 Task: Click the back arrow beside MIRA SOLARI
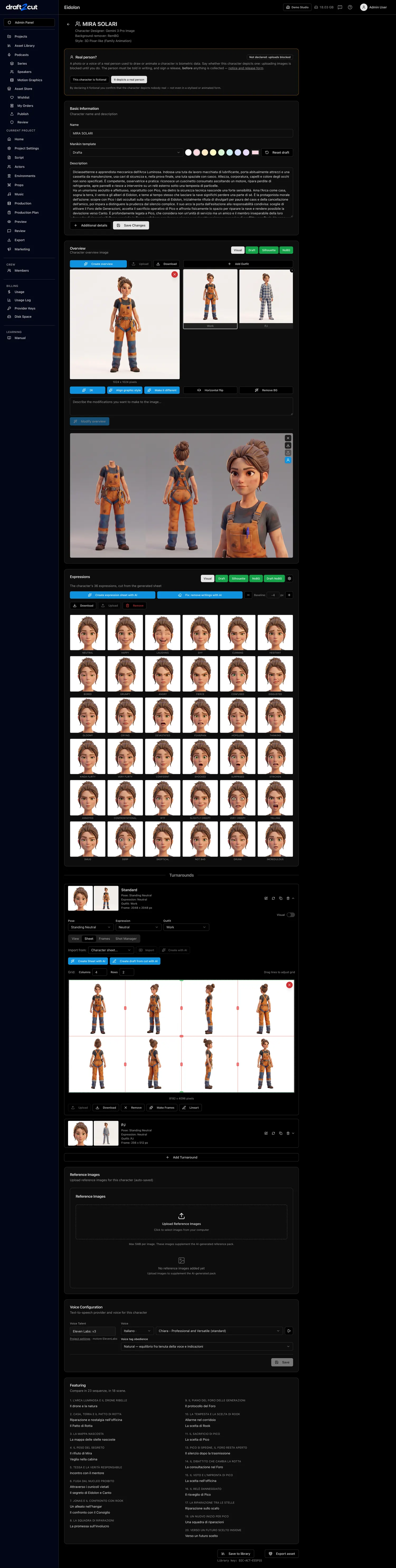(68, 24)
